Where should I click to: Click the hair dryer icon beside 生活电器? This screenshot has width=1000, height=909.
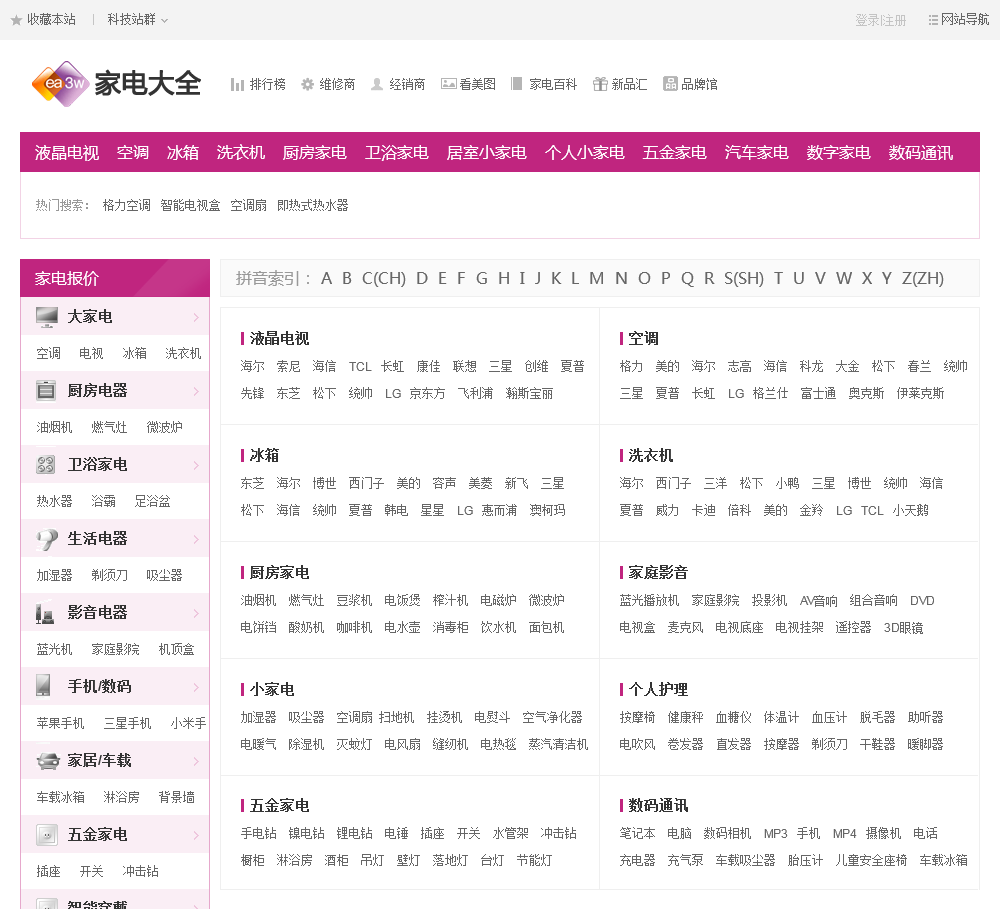tap(46, 538)
